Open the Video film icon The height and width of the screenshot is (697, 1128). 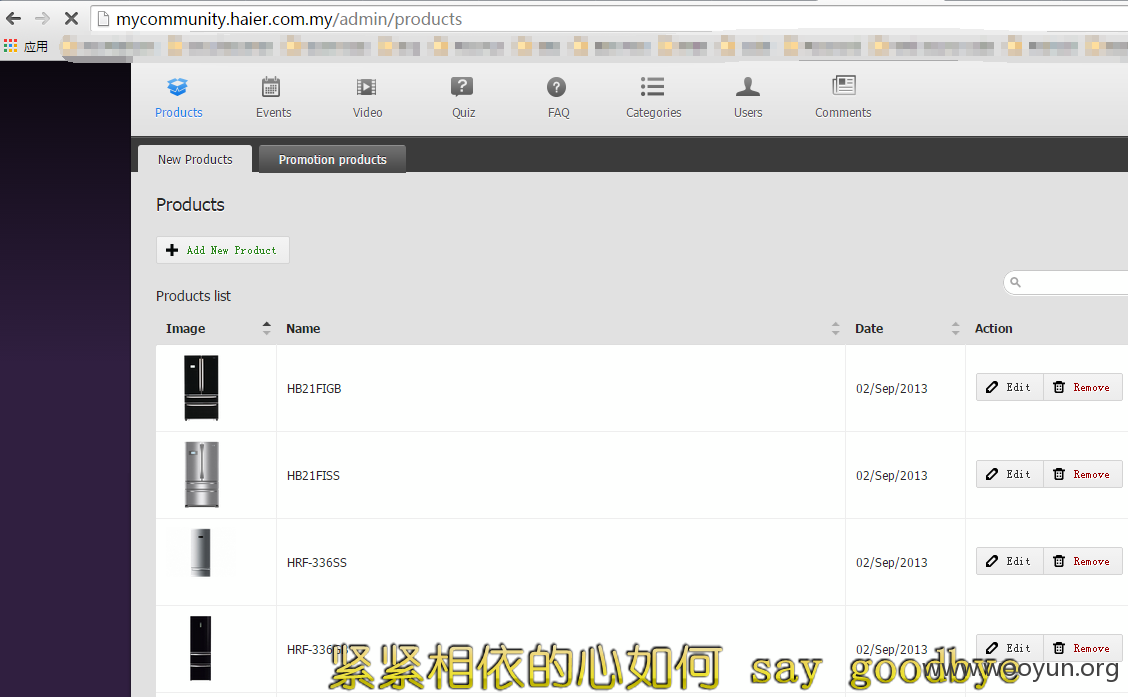click(366, 87)
